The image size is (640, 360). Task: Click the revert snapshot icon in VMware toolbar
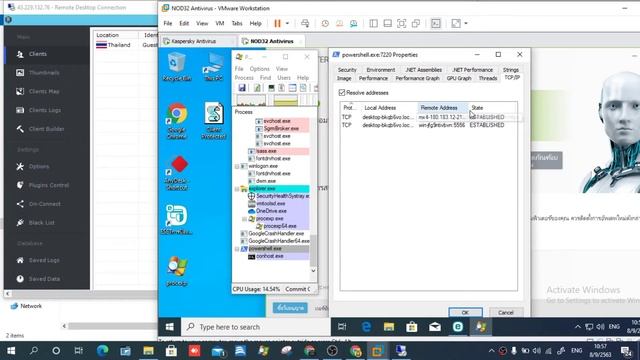[340, 24]
